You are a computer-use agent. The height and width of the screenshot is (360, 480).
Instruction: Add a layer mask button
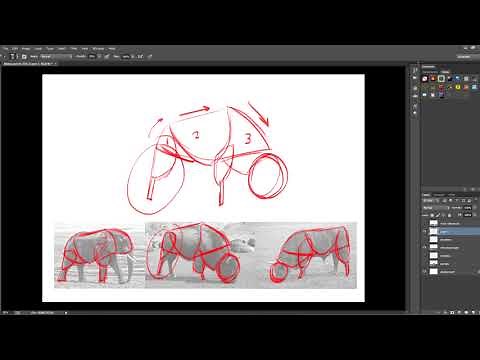(452, 312)
